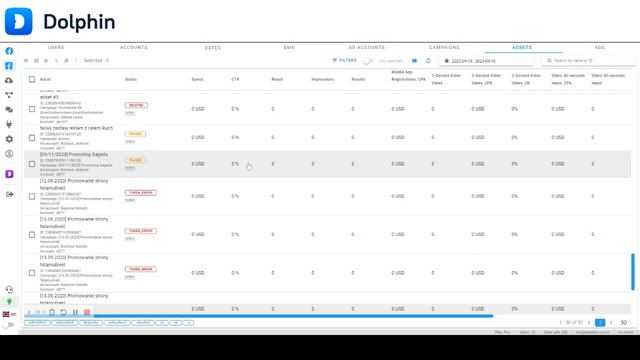The image size is (640, 360).
Task: Click the Spend column header
Action: tap(197, 79)
